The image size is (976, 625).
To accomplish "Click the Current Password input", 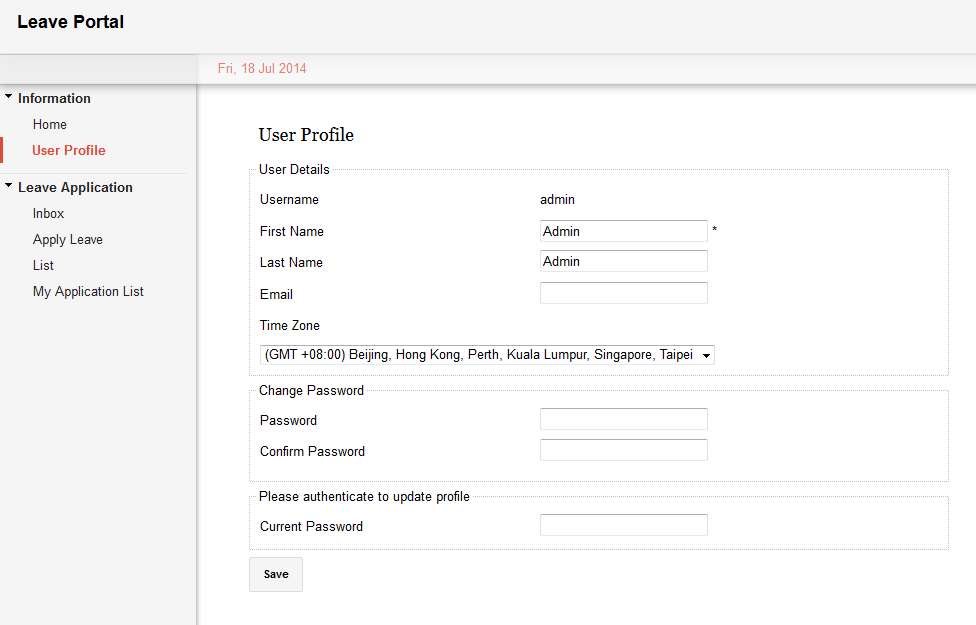I will 623,526.
